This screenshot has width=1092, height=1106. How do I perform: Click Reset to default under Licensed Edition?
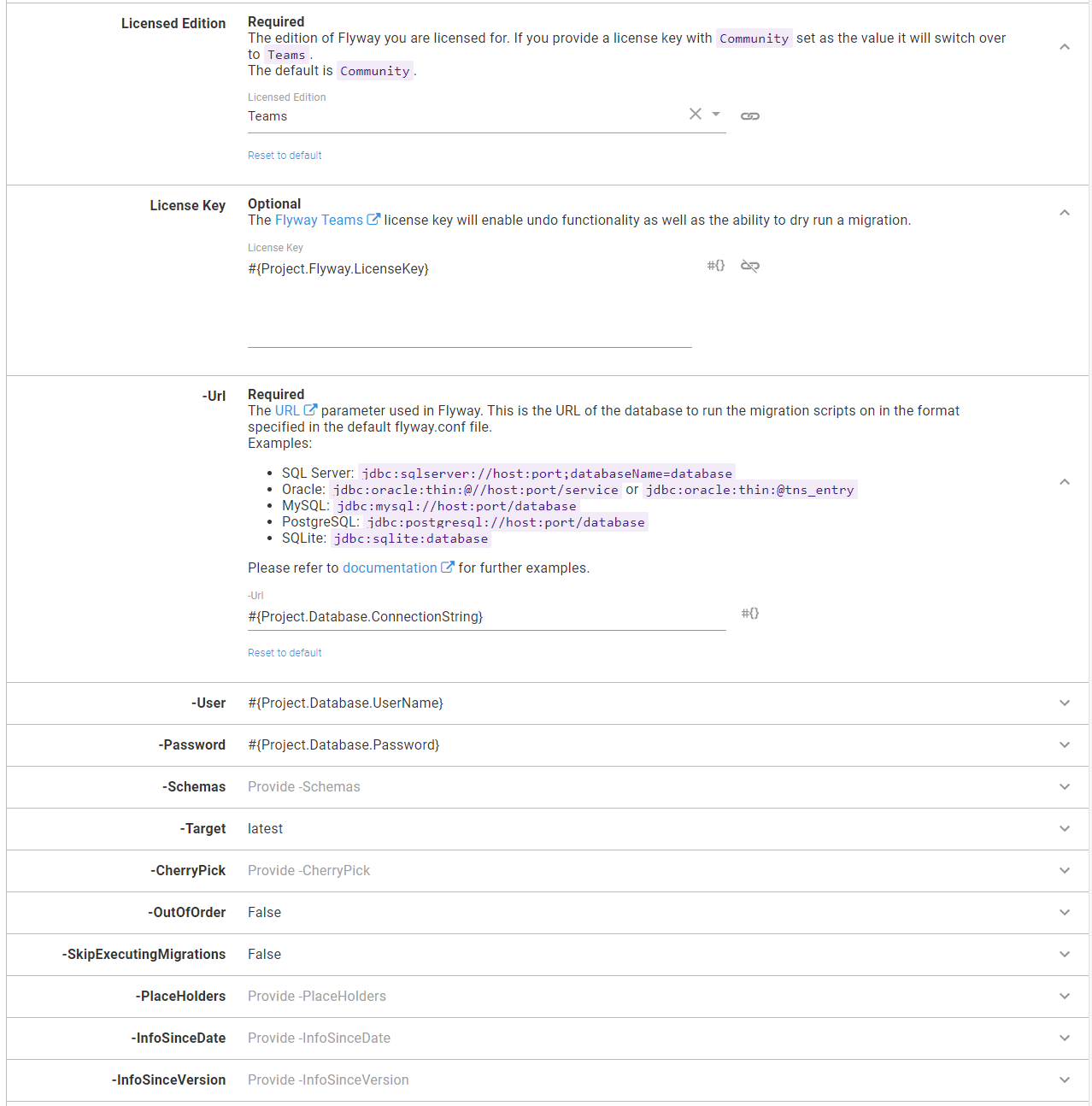tap(285, 155)
